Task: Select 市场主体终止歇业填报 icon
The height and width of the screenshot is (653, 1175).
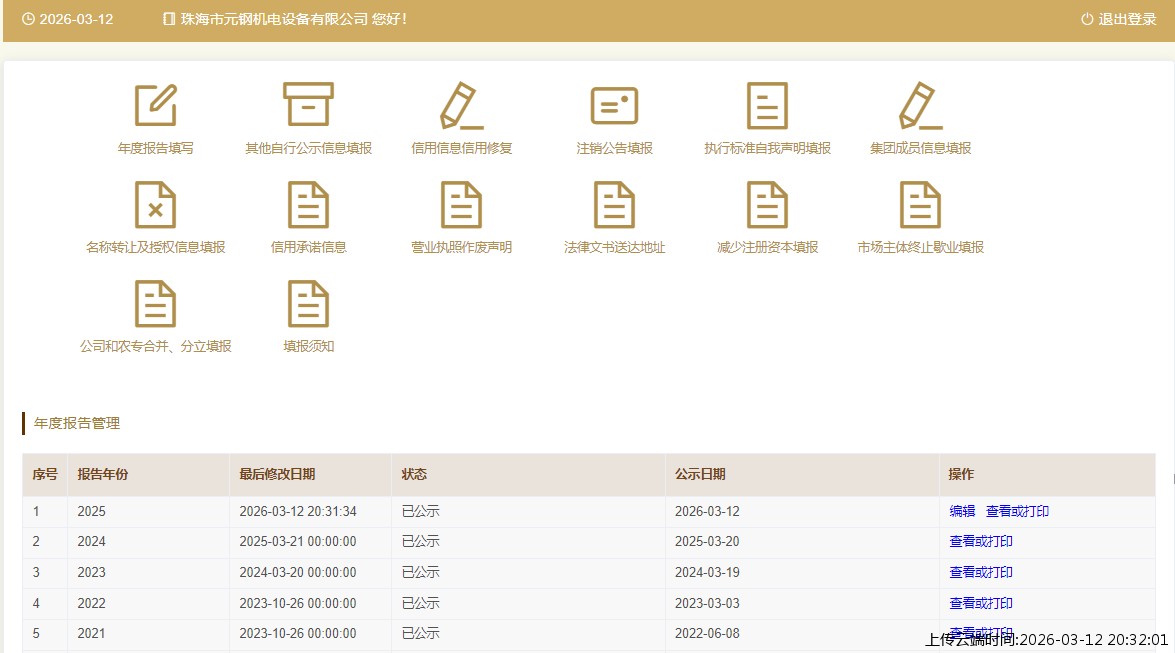Action: 920,205
